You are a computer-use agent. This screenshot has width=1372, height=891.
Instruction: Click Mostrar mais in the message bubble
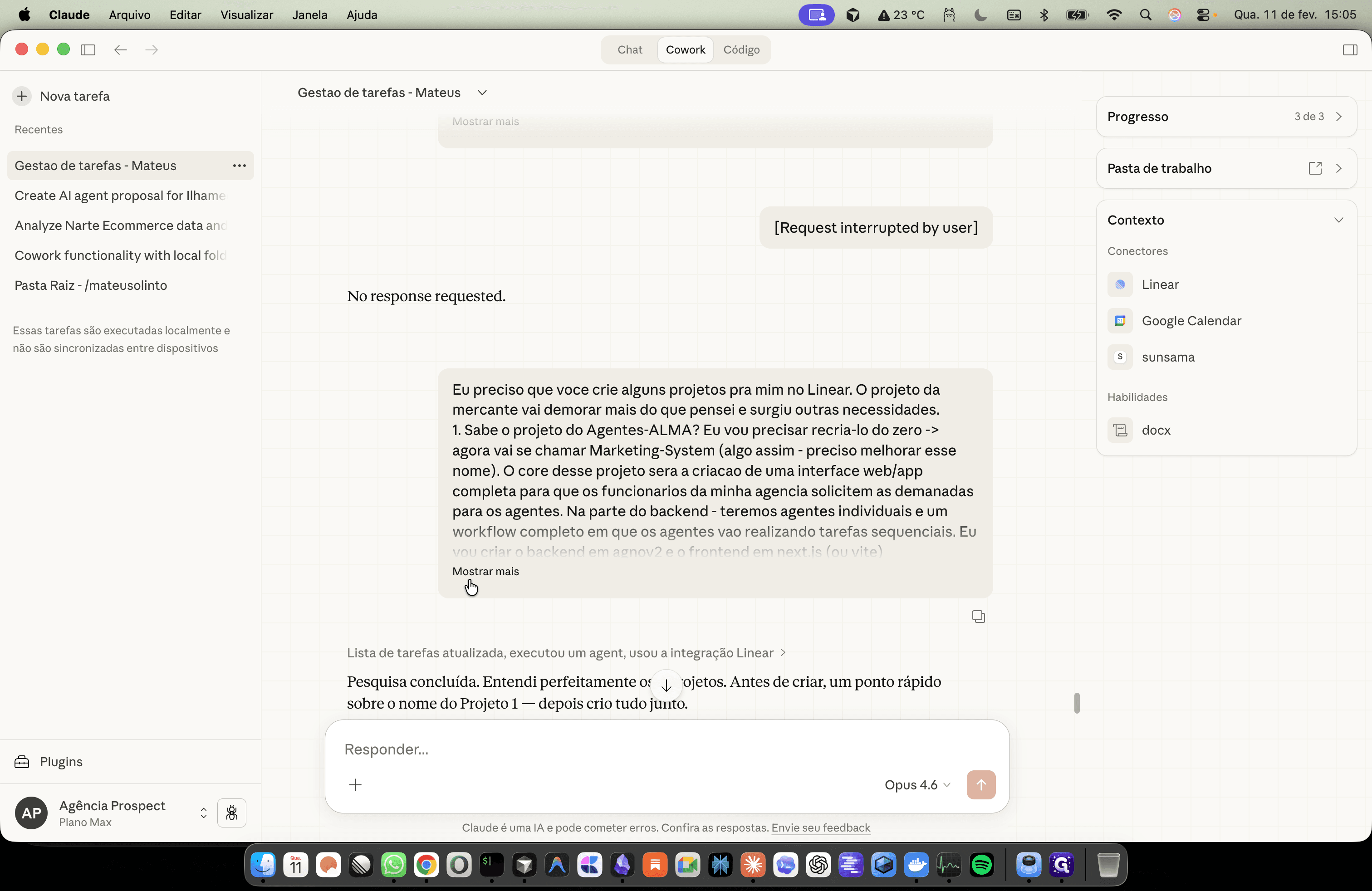pos(485,571)
